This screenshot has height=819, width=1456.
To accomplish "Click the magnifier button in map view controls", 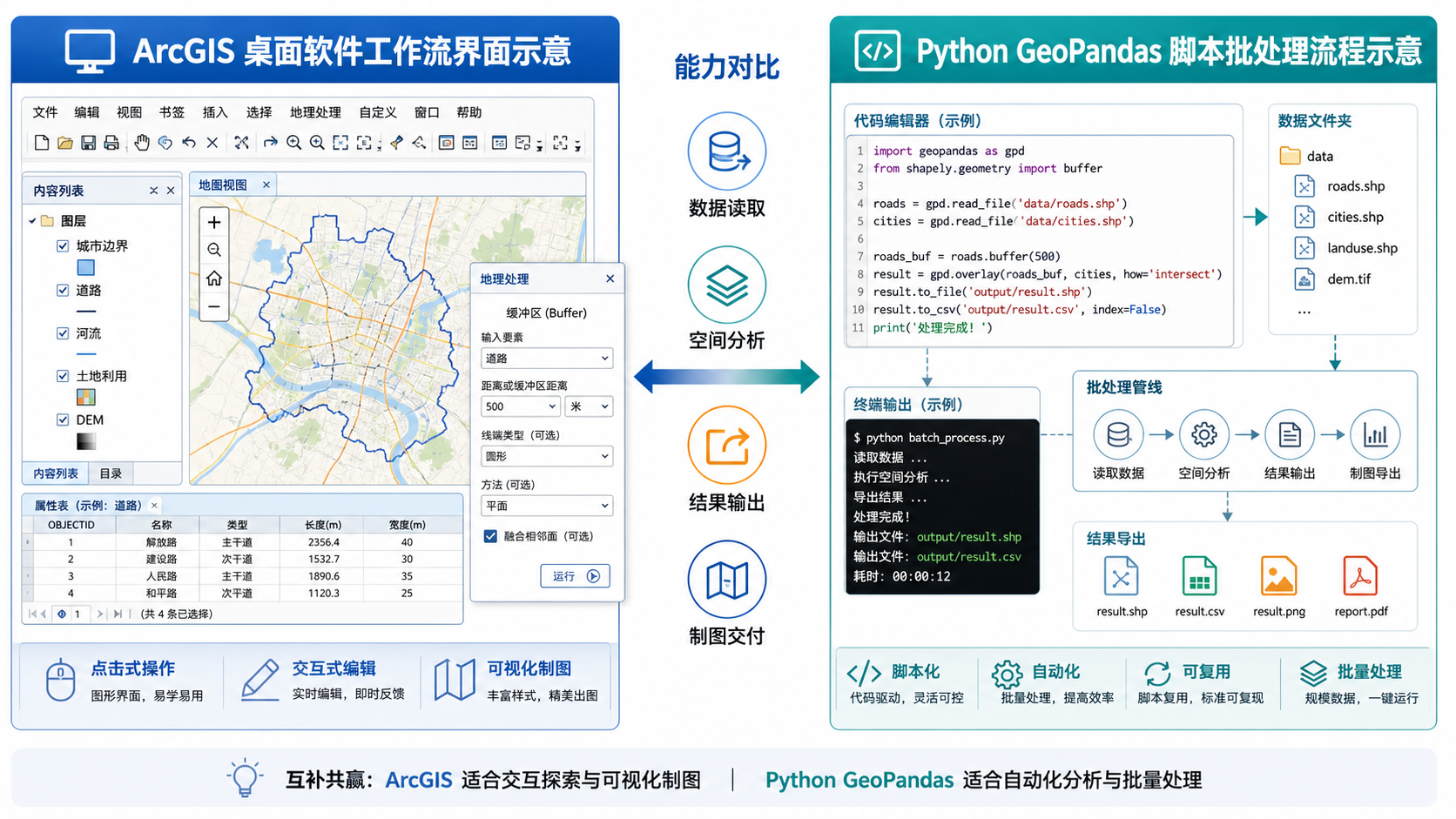I will 214,250.
